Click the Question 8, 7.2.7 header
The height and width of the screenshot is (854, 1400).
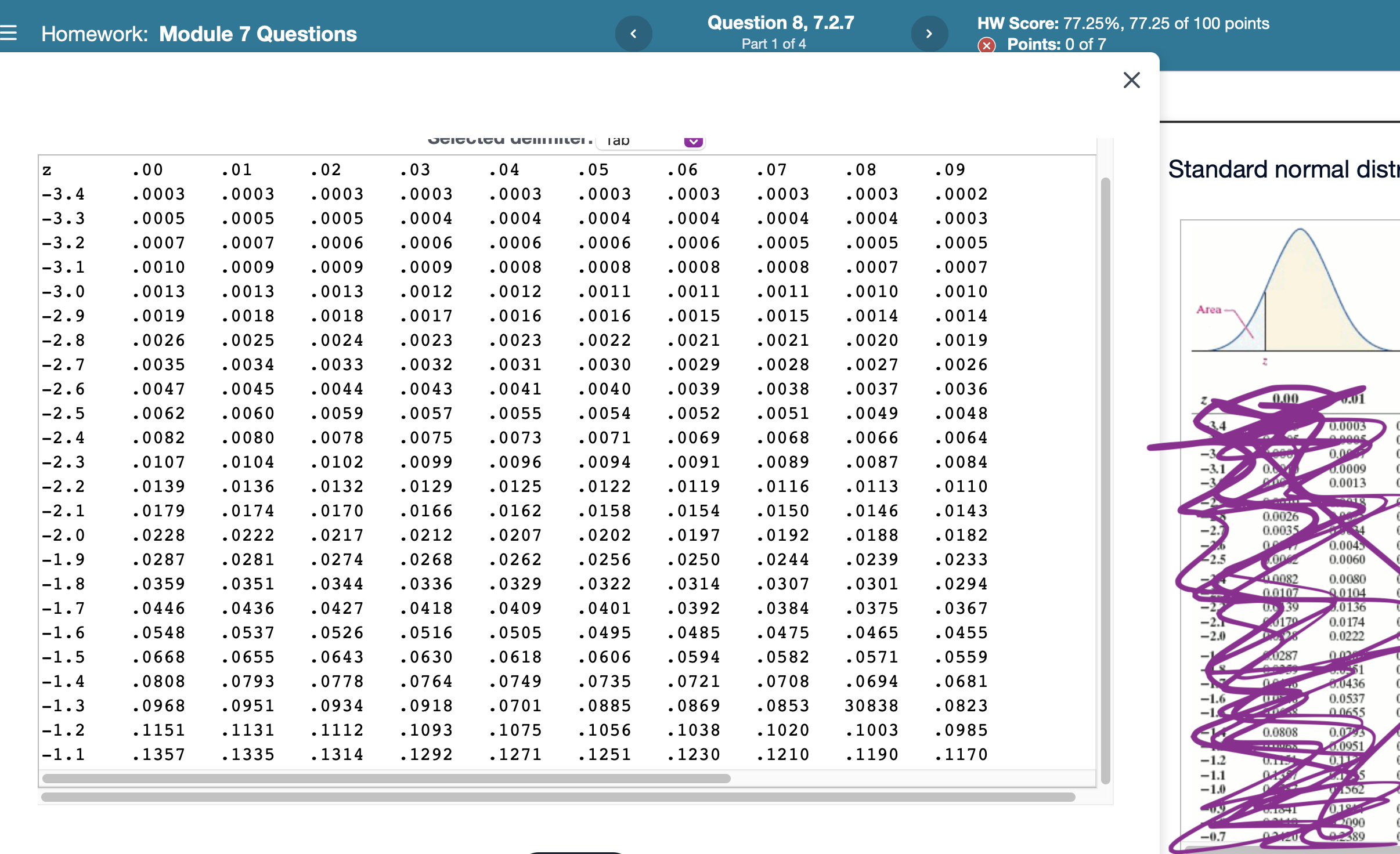[780, 23]
